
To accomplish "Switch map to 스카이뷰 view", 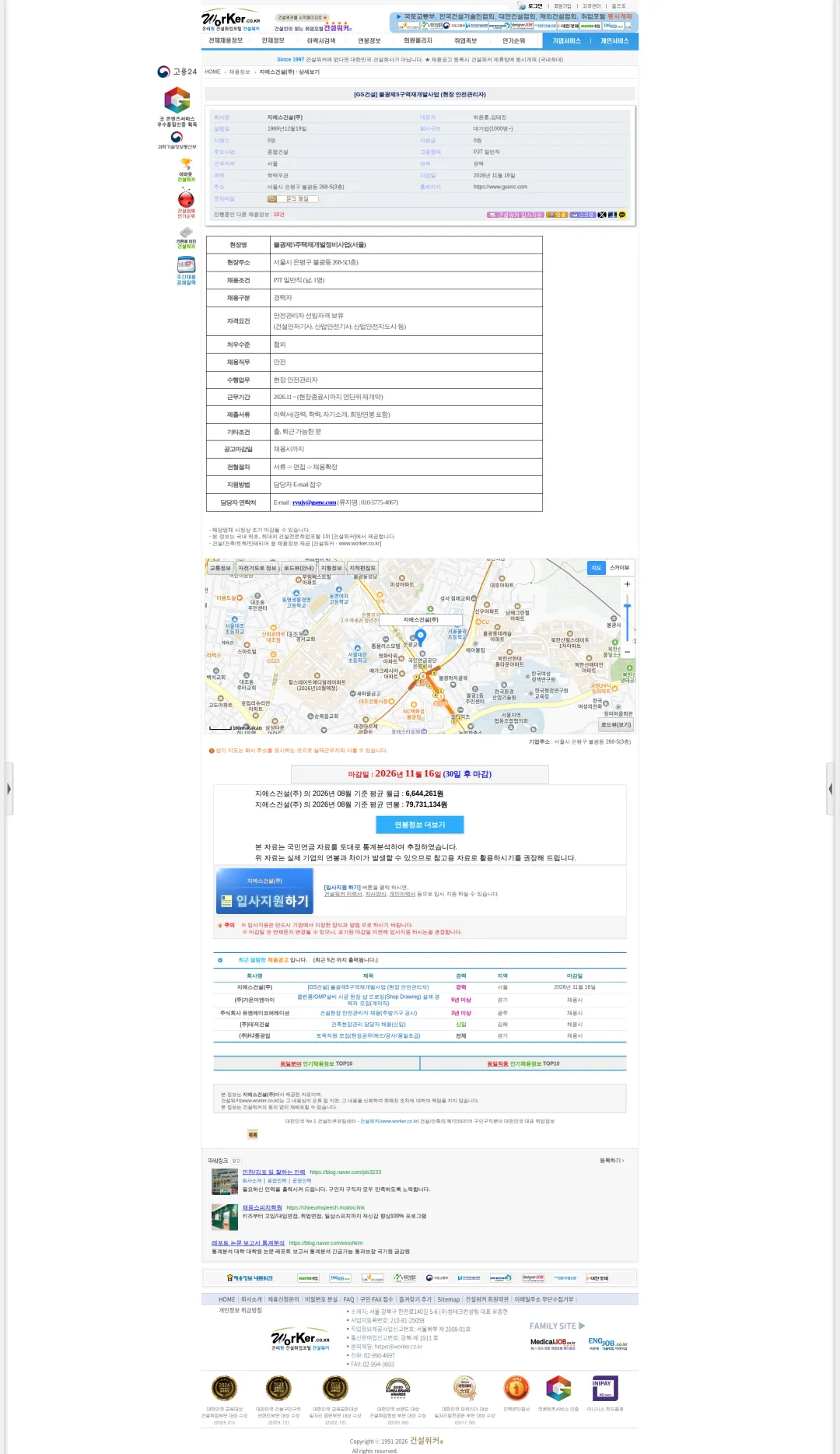I will pyautogui.click(x=620, y=568).
